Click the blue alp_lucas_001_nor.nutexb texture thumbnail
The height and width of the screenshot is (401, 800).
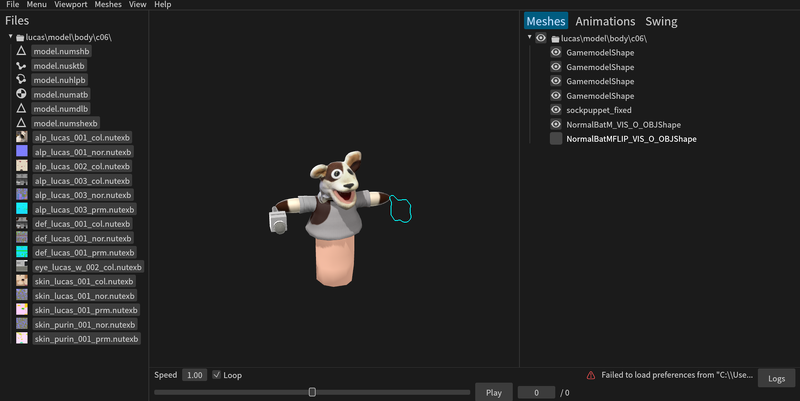pos(21,151)
